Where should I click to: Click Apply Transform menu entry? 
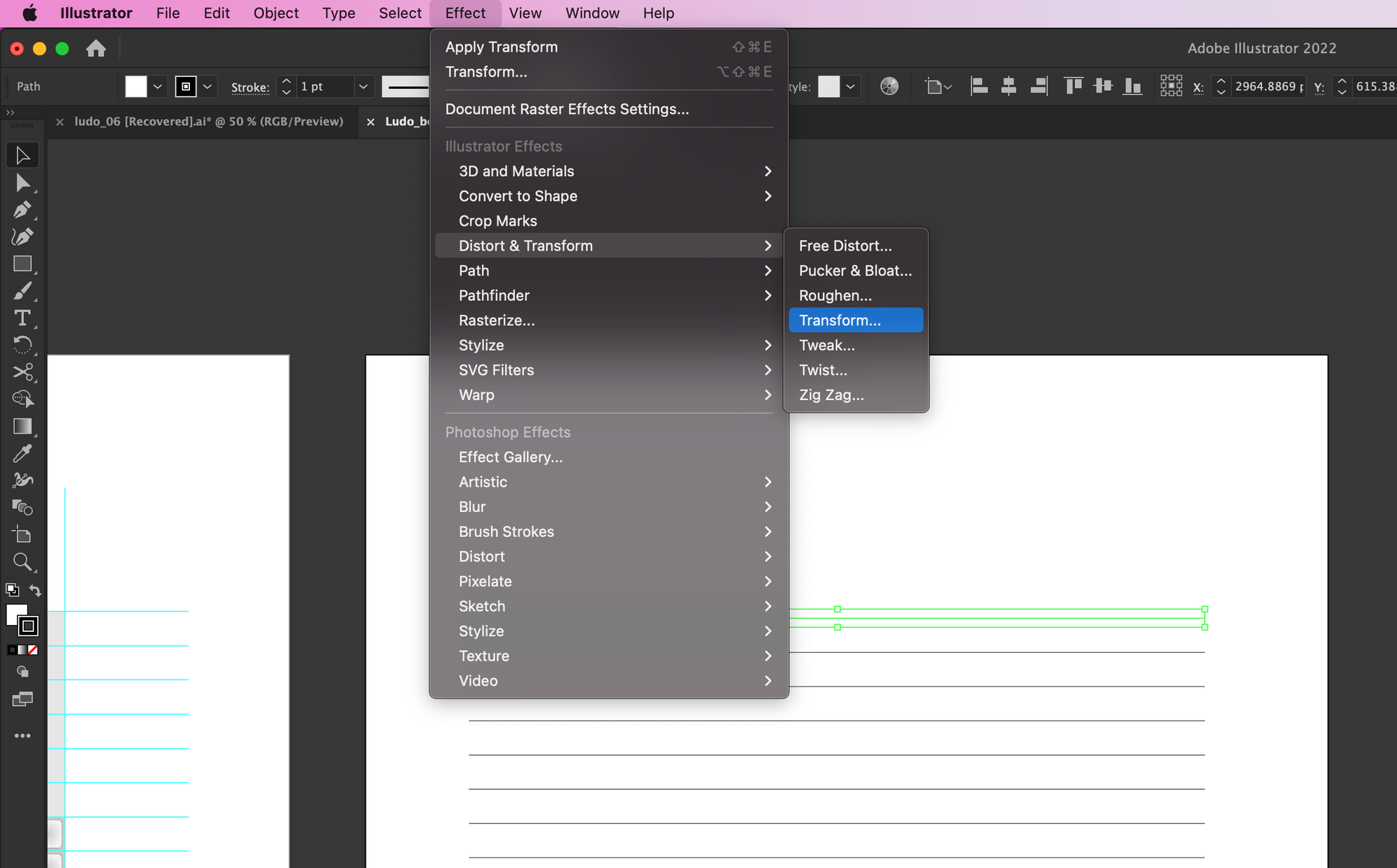(x=608, y=47)
